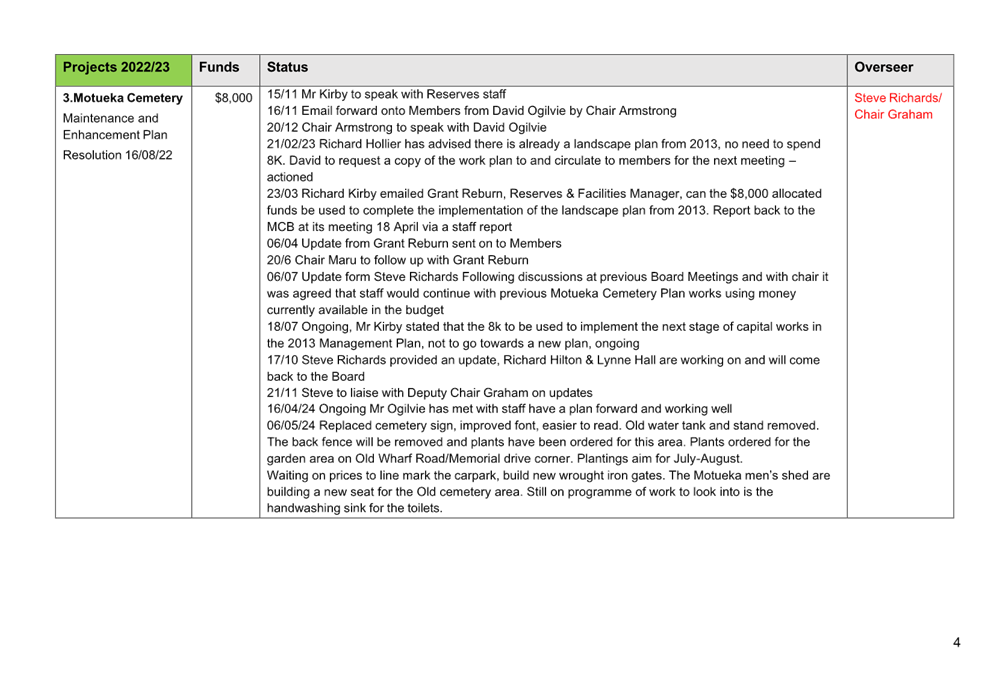Click 'Resolution 16/08/22' text

pos(117,155)
